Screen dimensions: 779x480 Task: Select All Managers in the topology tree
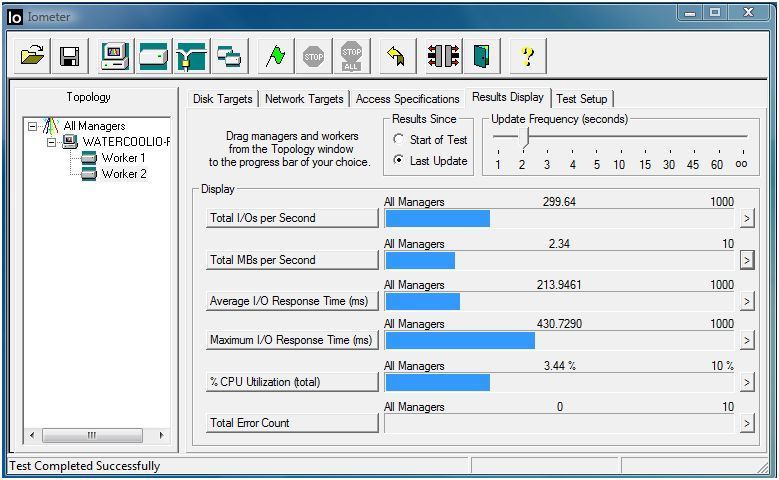(94, 126)
